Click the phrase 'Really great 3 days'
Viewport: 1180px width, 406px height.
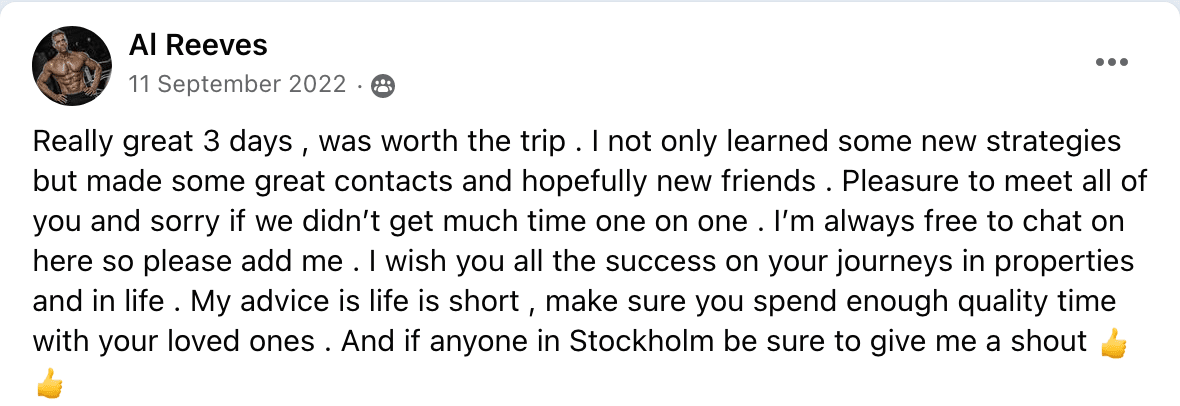pyautogui.click(x=163, y=142)
